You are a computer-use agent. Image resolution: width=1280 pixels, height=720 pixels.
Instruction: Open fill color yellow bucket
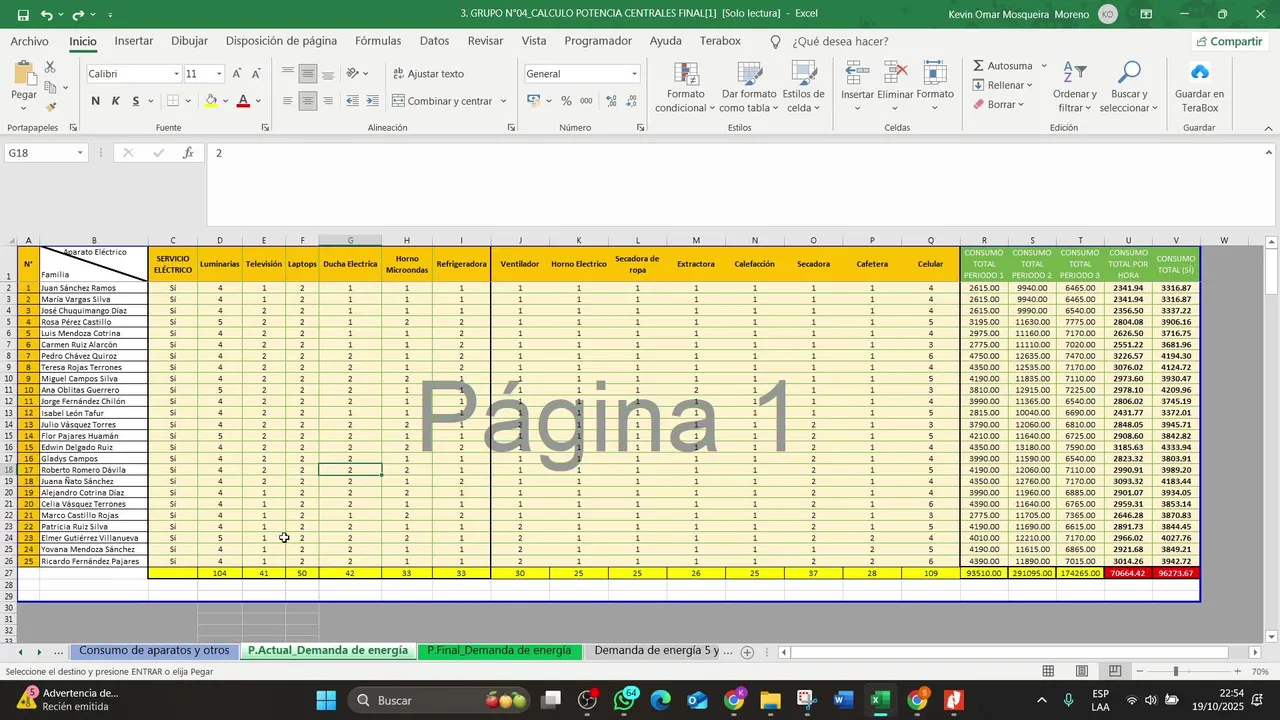click(x=210, y=101)
